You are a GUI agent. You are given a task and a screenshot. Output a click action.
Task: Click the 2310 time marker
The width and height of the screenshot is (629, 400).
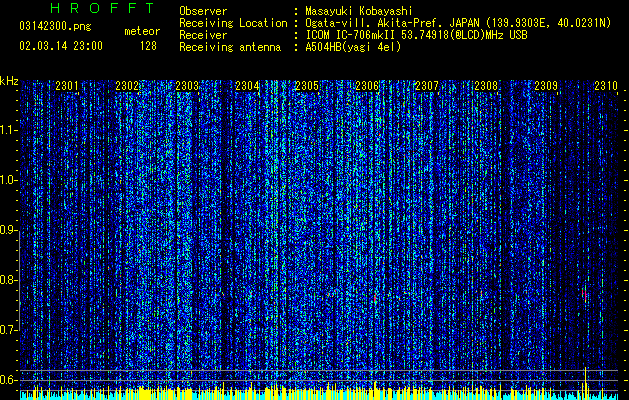coord(606,86)
